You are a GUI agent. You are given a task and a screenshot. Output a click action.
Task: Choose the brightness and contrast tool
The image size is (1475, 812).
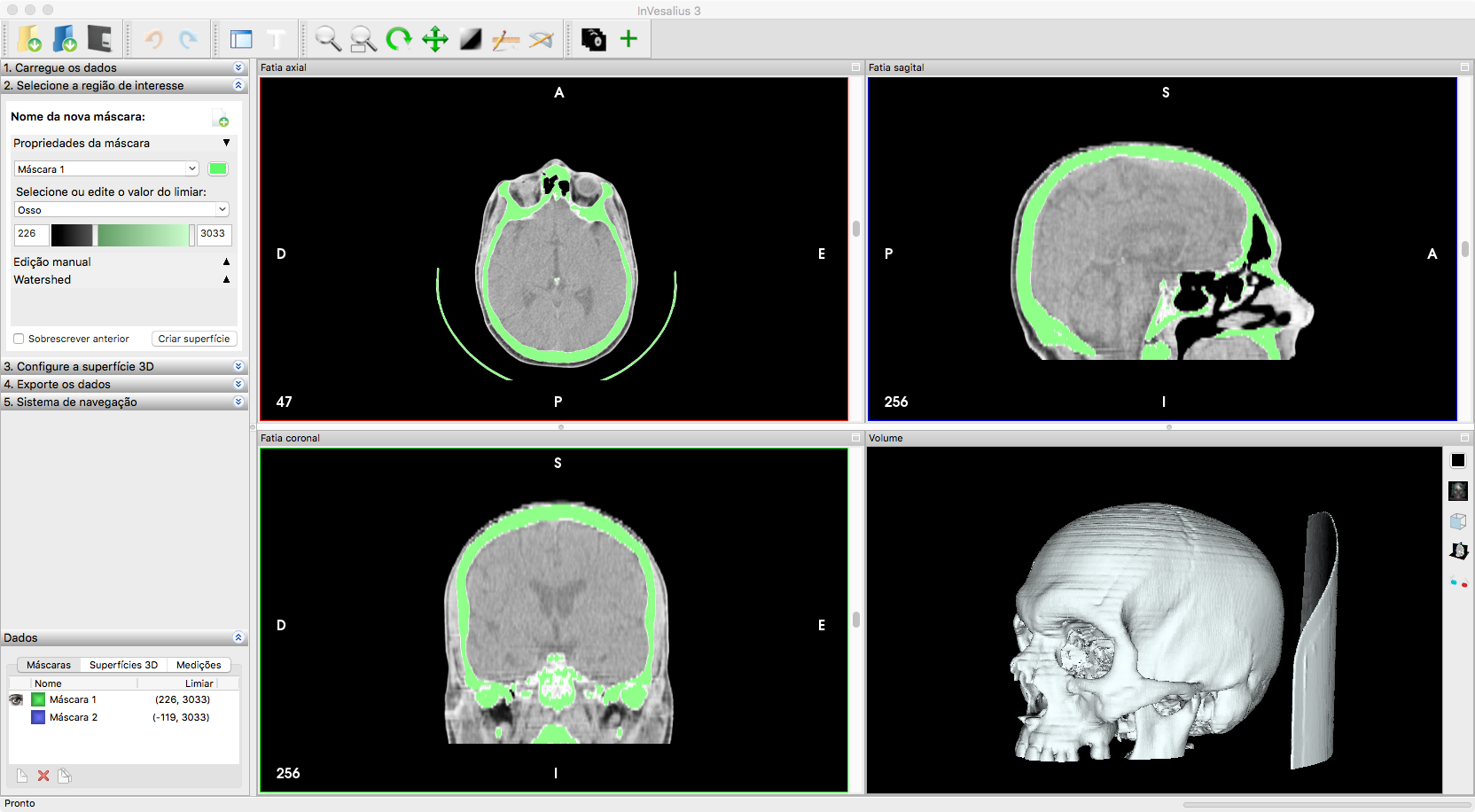coord(470,39)
